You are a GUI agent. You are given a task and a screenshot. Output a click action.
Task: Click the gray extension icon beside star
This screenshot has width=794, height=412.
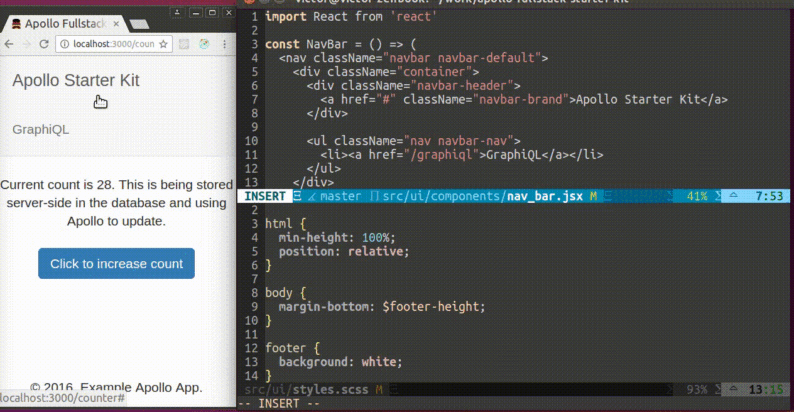tap(184, 44)
